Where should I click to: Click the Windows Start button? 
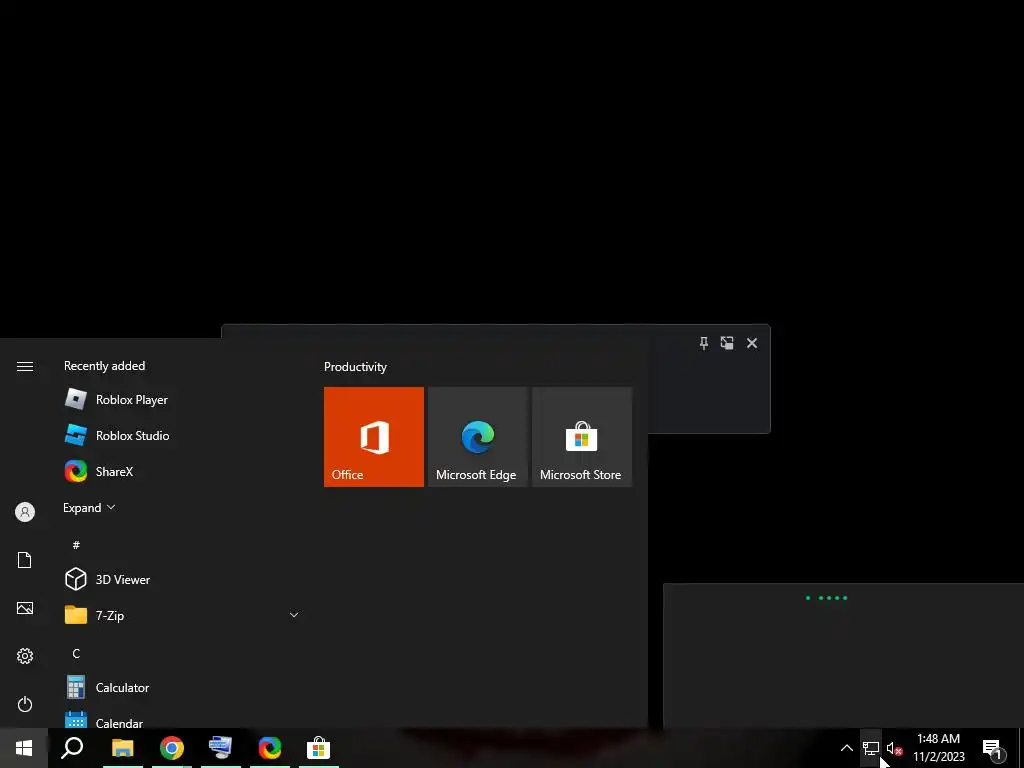24,748
